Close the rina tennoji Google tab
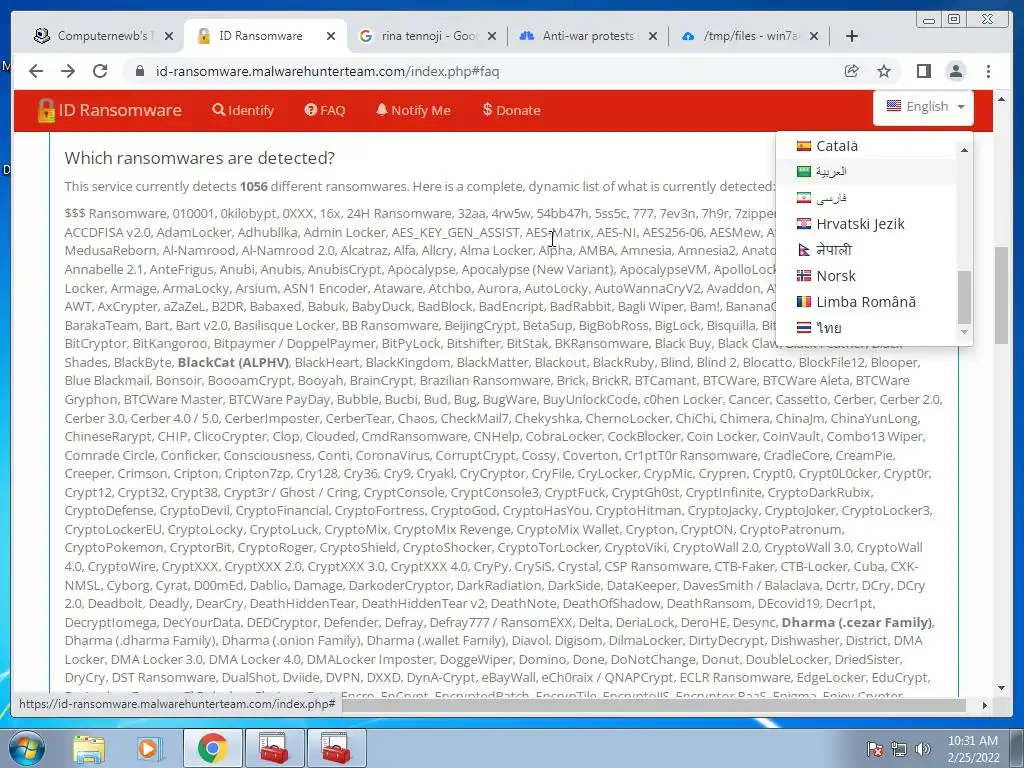This screenshot has height=768, width=1024. (492, 36)
